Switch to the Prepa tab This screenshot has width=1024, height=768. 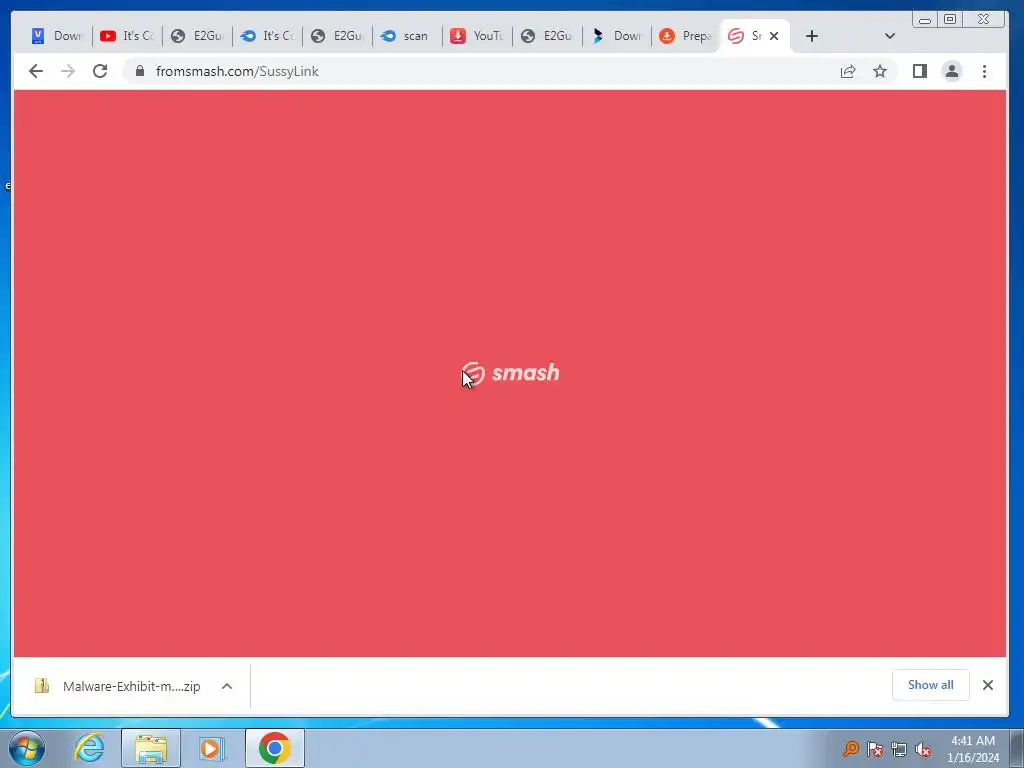click(686, 36)
